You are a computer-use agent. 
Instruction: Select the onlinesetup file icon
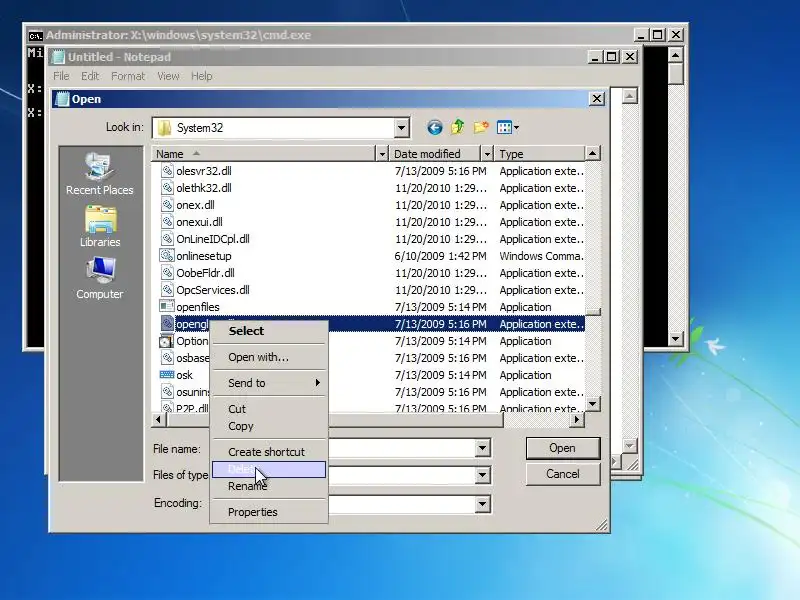coord(167,256)
